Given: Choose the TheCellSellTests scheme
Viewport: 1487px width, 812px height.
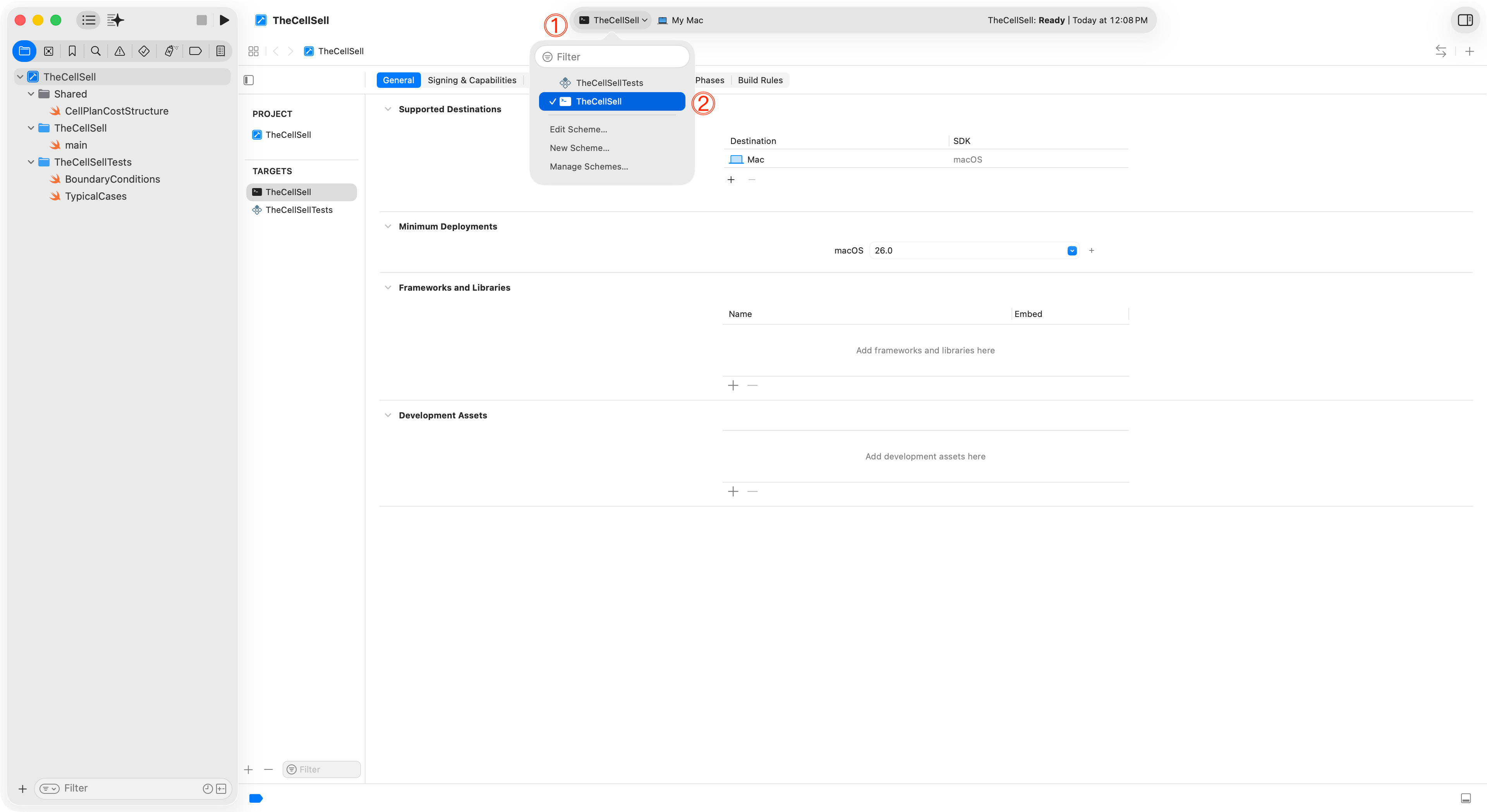Looking at the screenshot, I should click(x=609, y=82).
